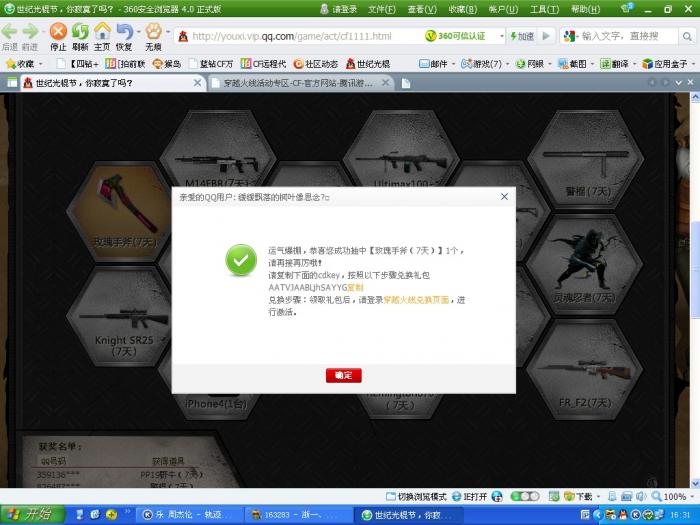700x525 pixels.
Task: Click the 加速 accelerate button
Action: (522, 36)
